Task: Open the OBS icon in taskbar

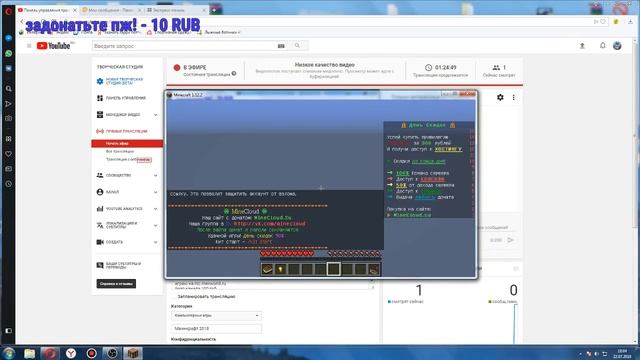Action: [x=112, y=353]
